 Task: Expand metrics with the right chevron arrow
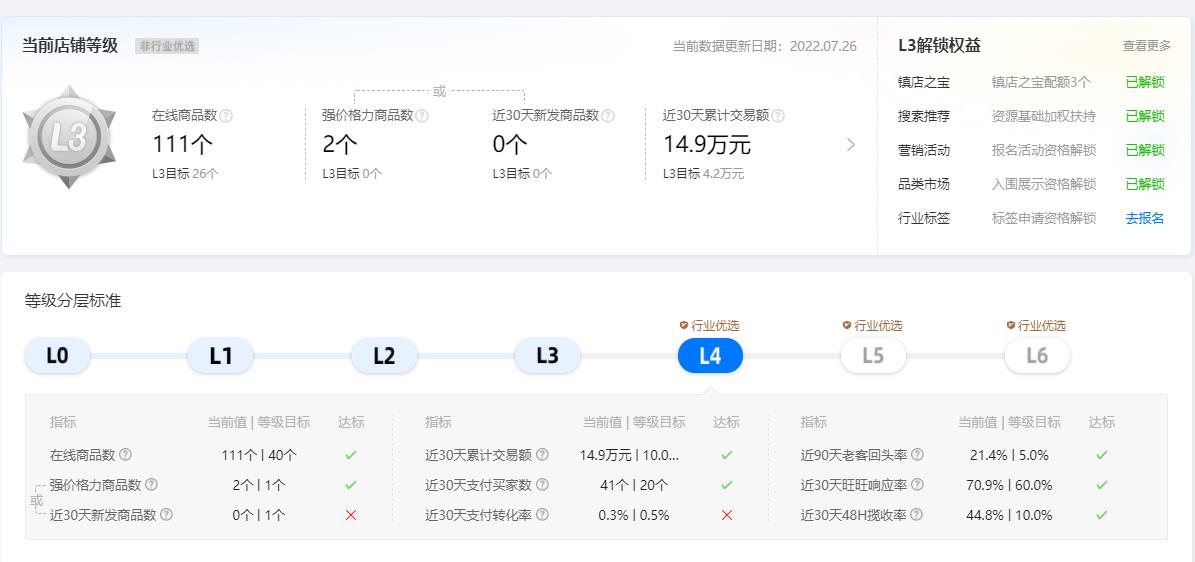(x=851, y=145)
